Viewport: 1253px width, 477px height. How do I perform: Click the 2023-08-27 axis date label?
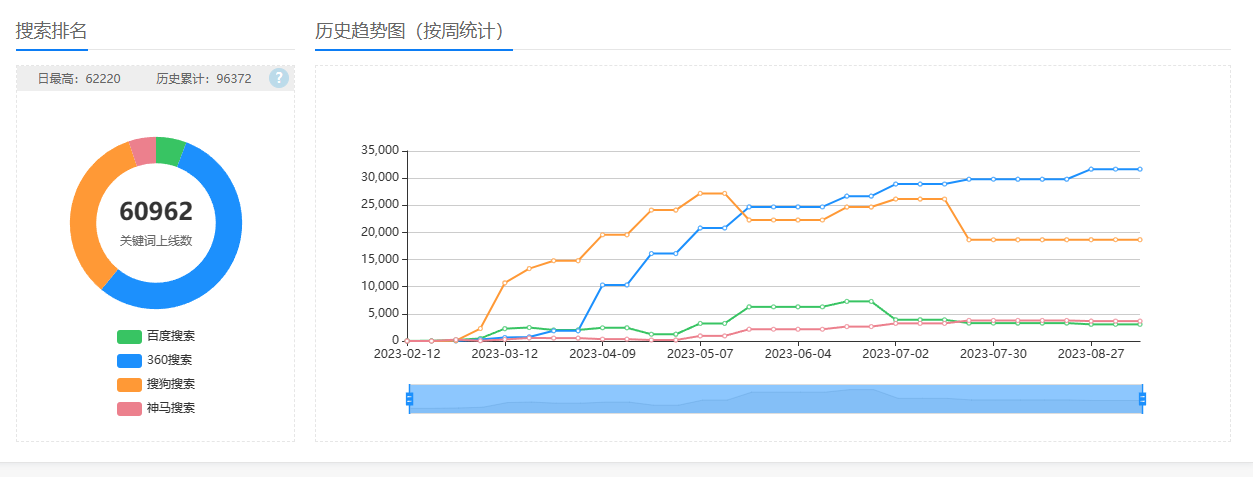tap(1091, 353)
